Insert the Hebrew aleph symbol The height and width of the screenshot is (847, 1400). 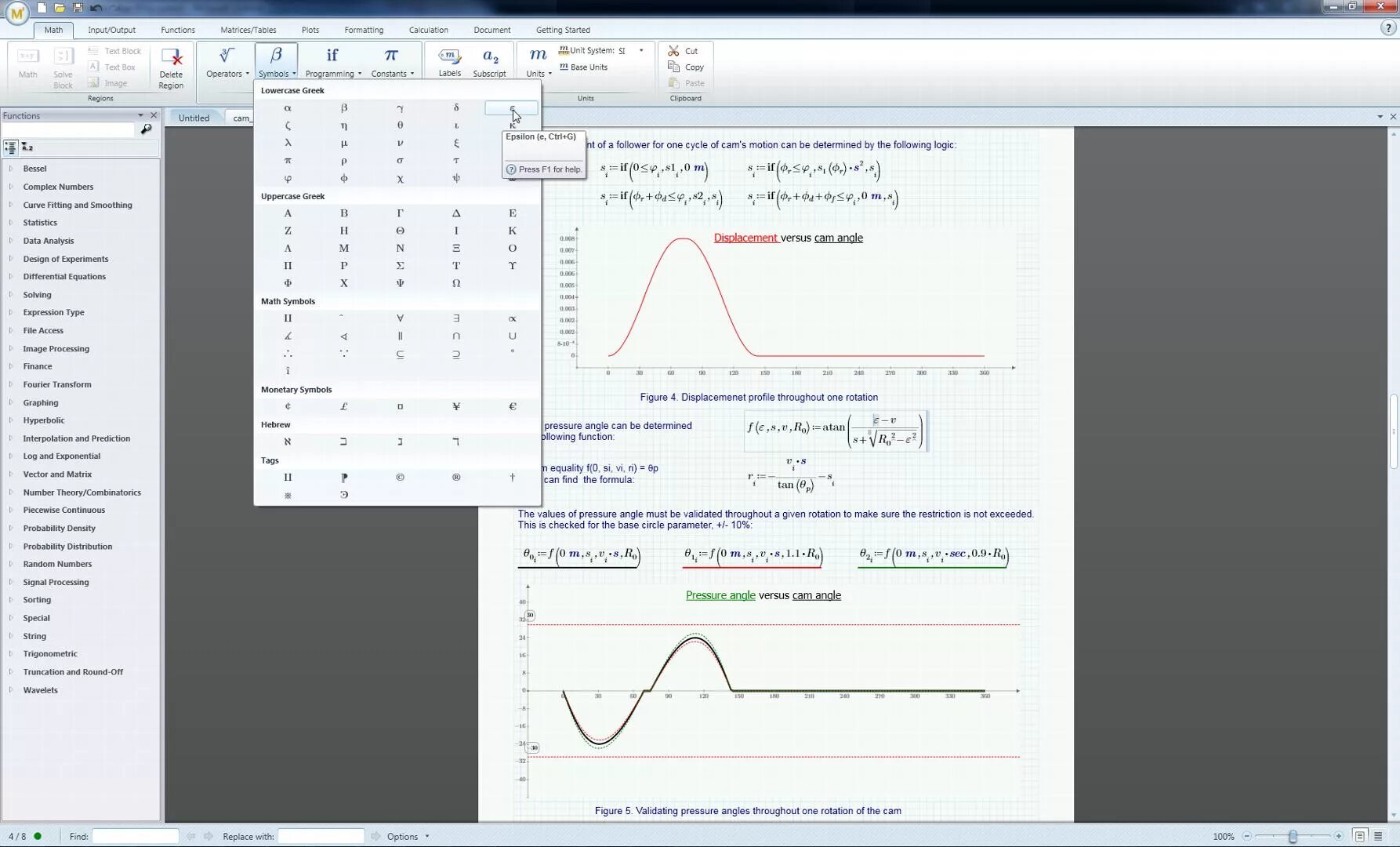point(288,442)
